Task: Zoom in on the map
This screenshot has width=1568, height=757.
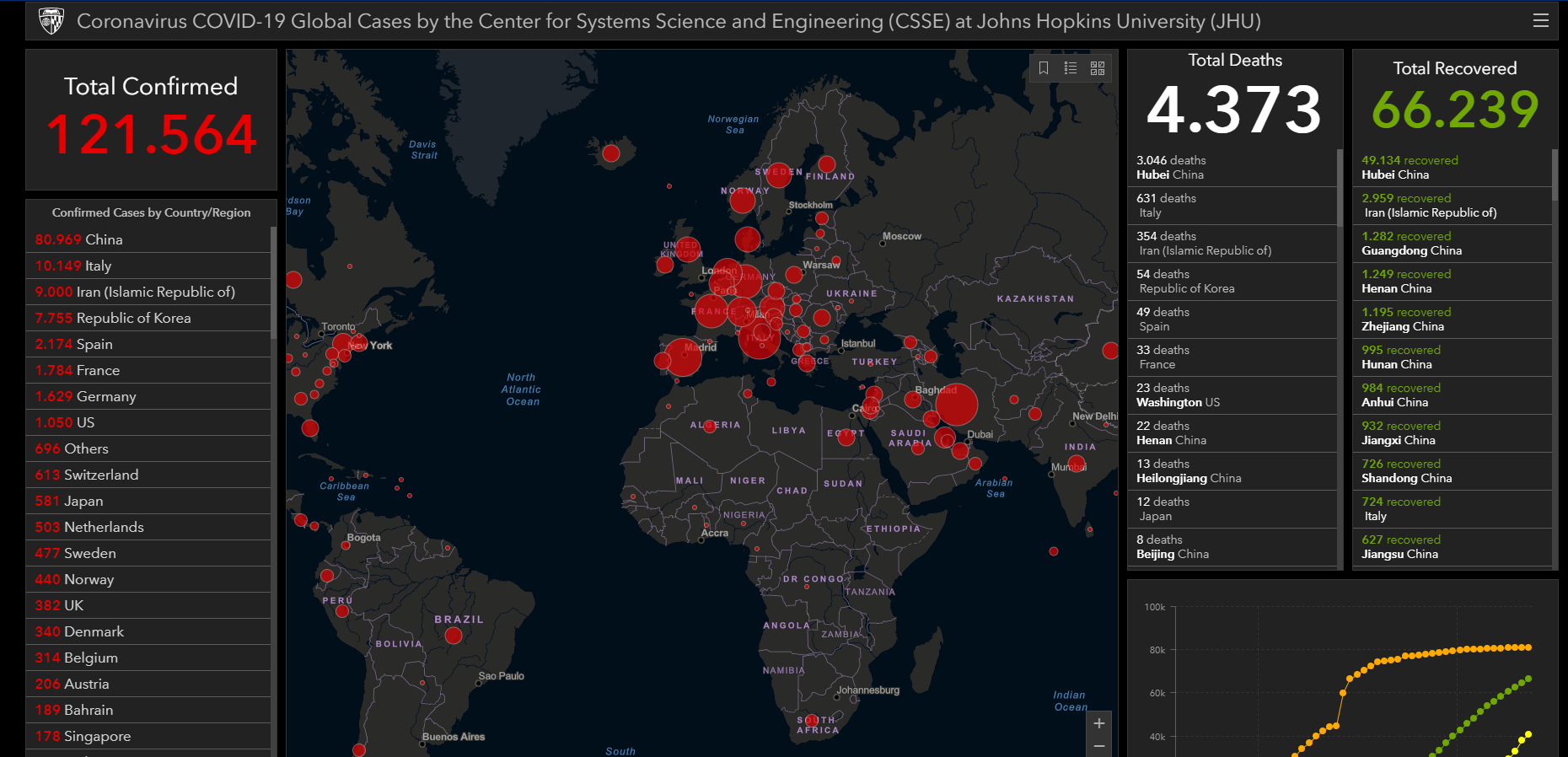Action: pyautogui.click(x=1098, y=723)
